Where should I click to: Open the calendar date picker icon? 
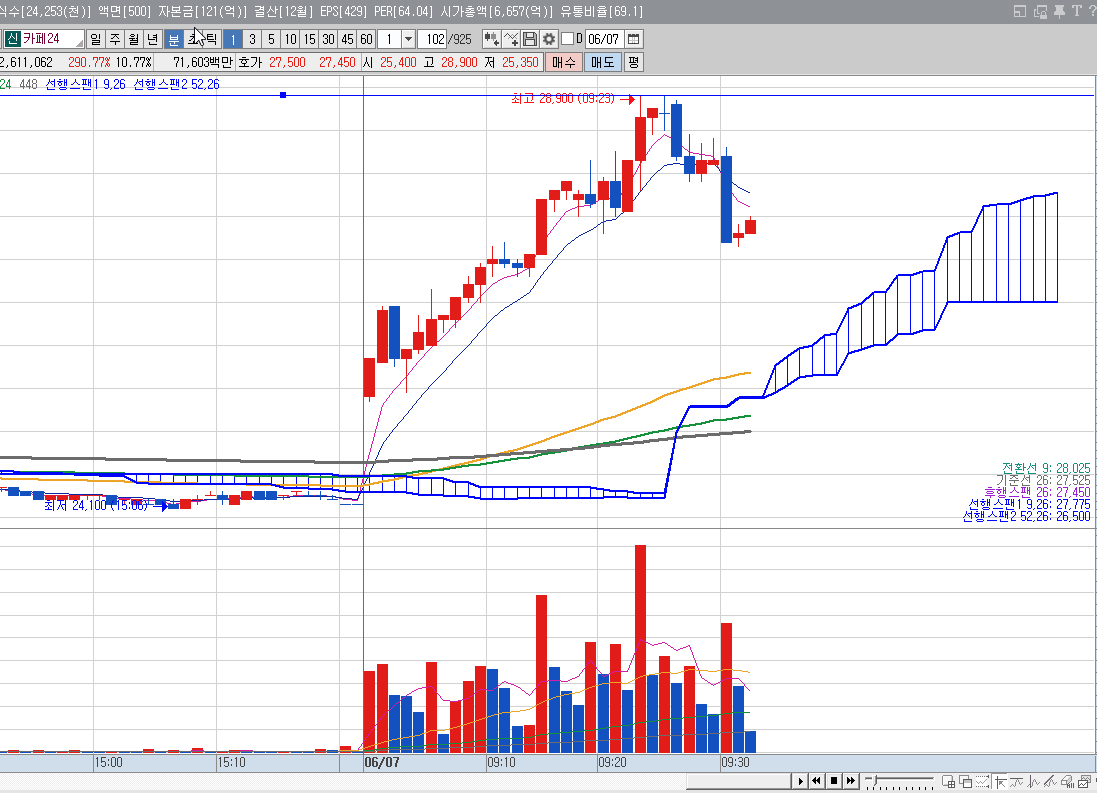(x=633, y=39)
